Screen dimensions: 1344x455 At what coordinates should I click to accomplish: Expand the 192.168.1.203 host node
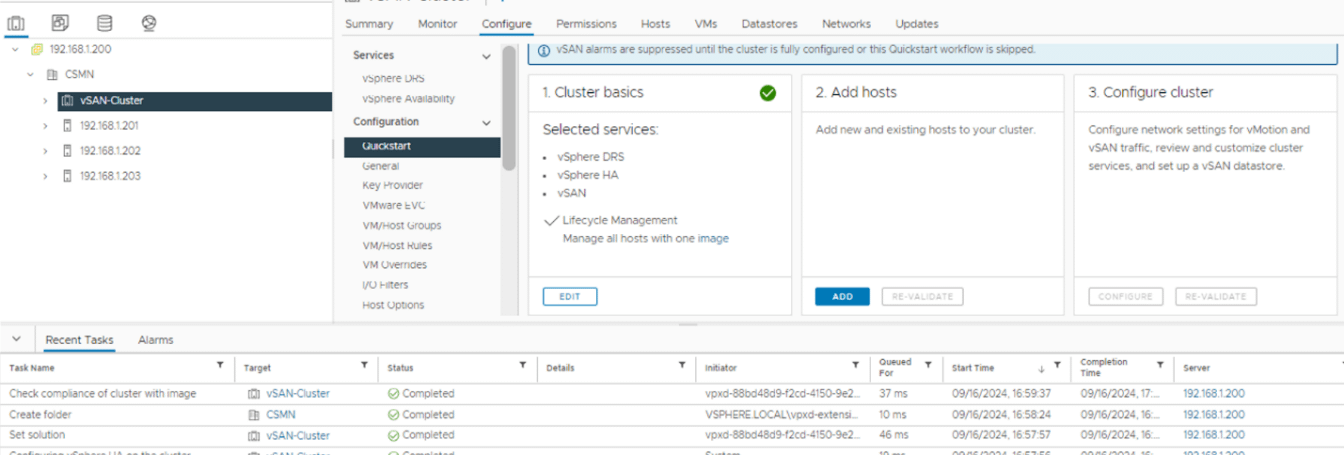45,176
